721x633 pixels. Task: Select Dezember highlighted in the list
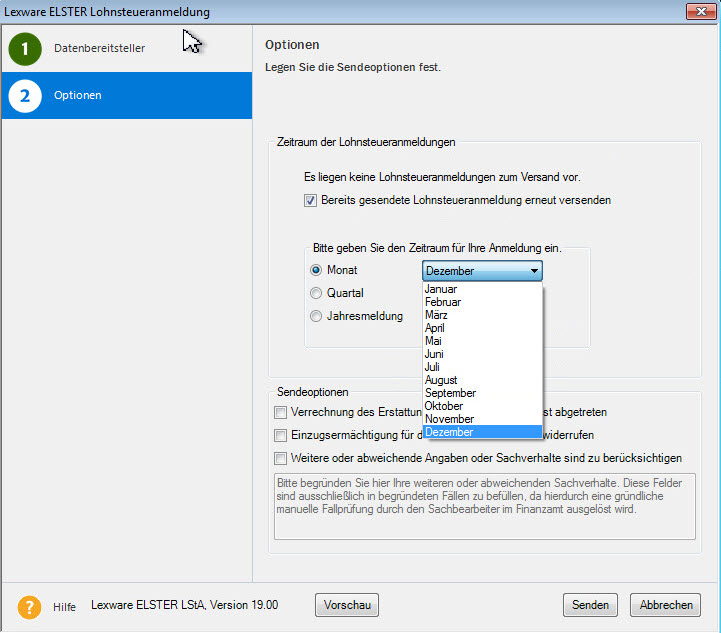pyautogui.click(x=449, y=432)
